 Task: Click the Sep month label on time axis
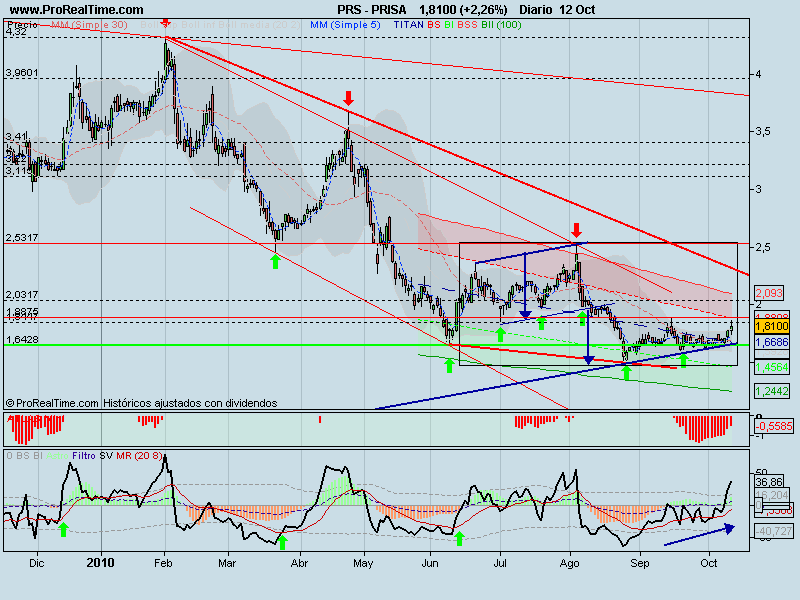[640, 563]
